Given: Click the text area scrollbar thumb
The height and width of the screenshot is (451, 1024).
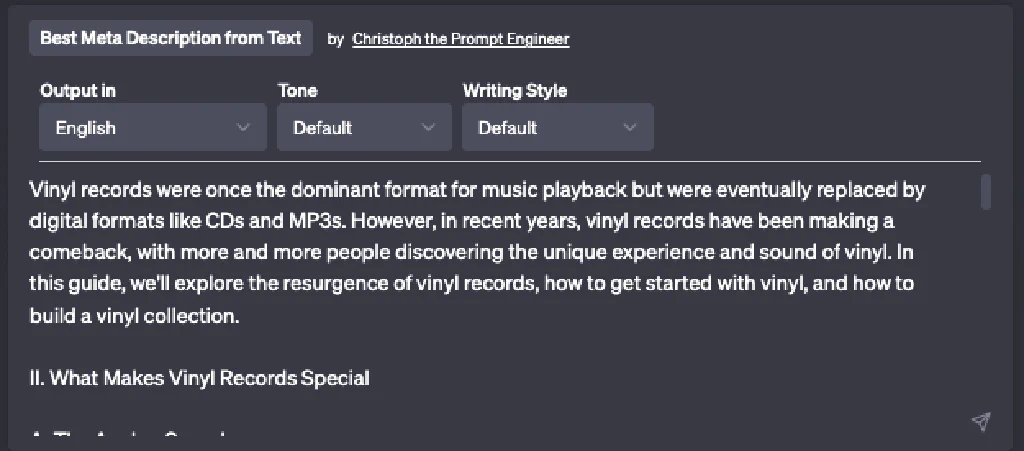Looking at the screenshot, I should coord(985,192).
